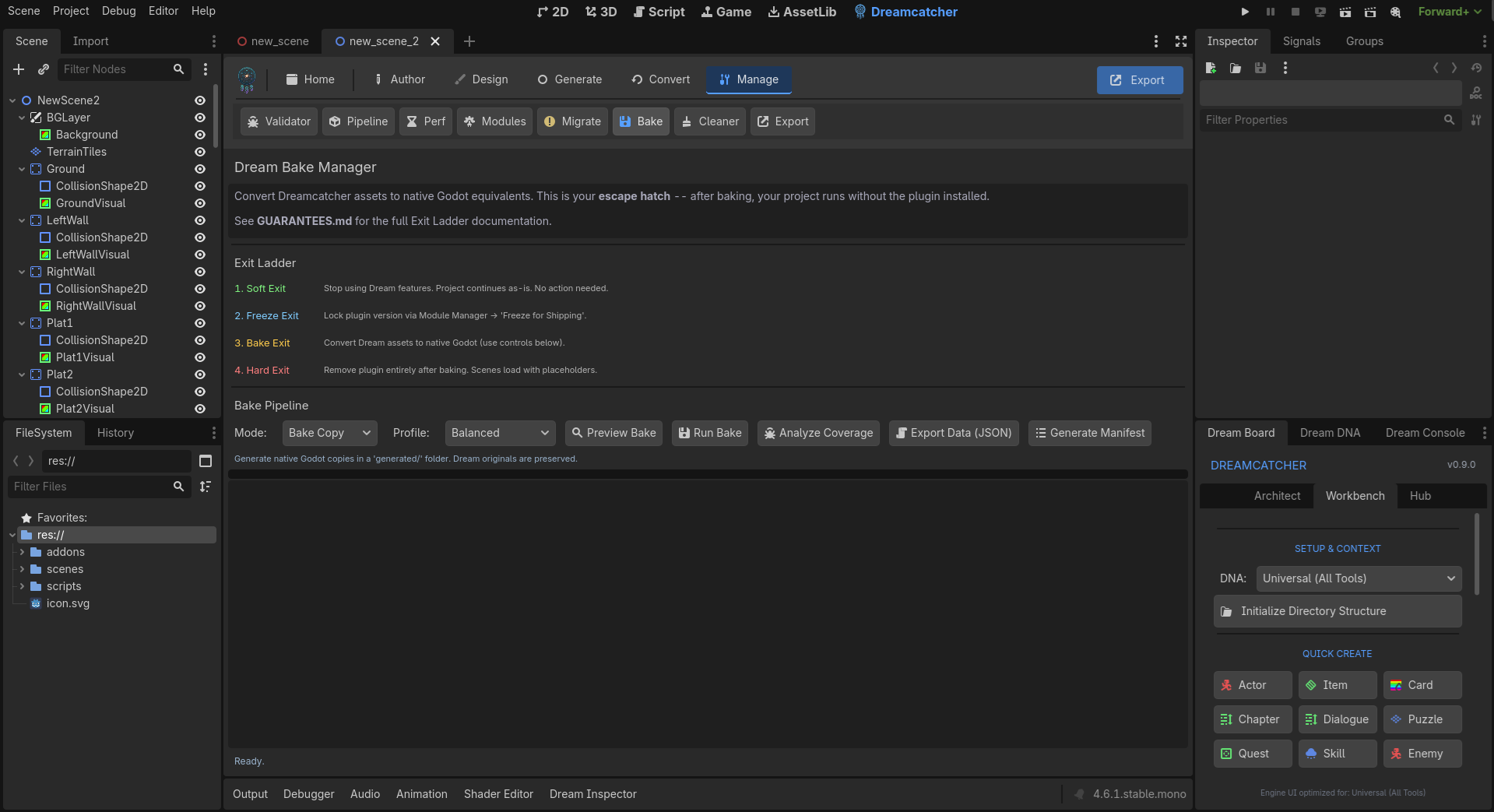The height and width of the screenshot is (812, 1494).
Task: Open the Migrate tool
Action: point(572,121)
